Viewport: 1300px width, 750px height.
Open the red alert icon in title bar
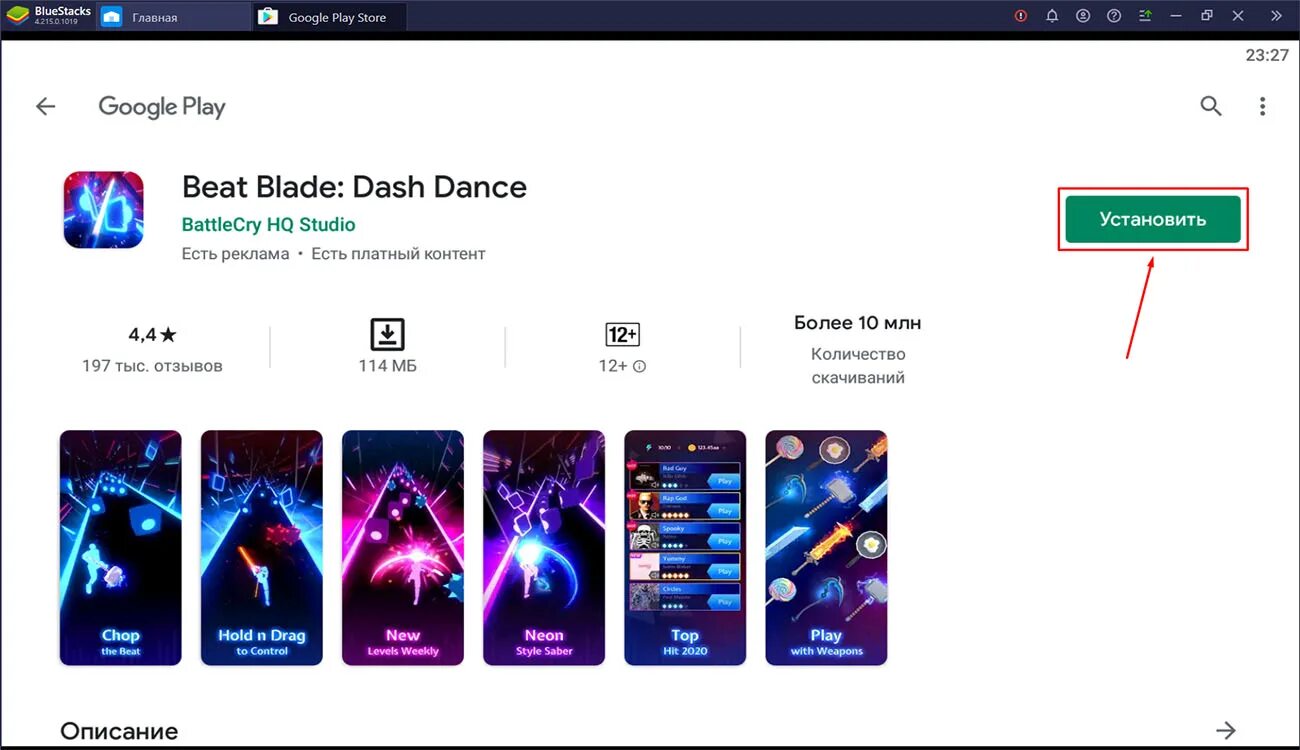click(x=1021, y=16)
